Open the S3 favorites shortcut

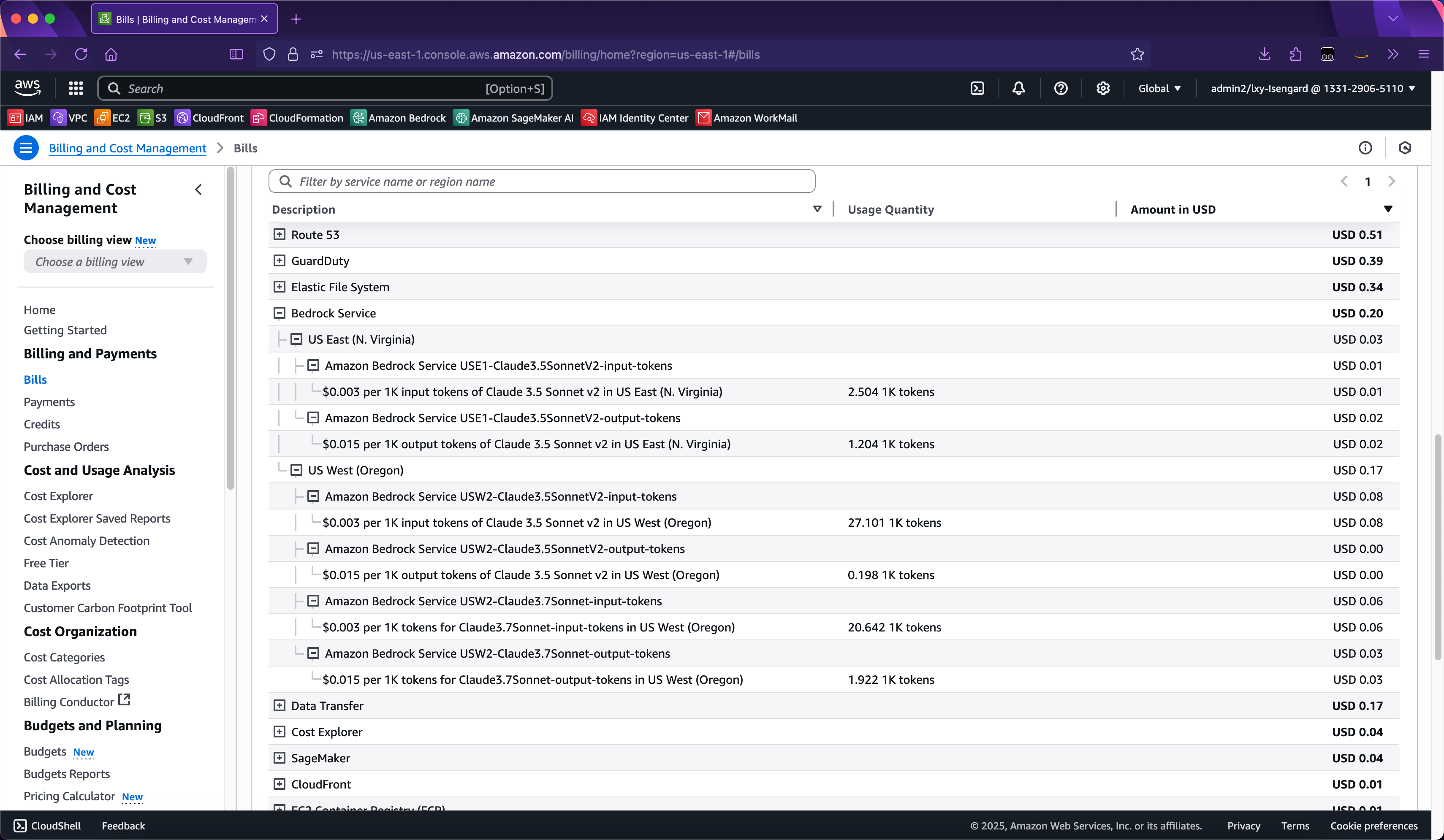point(152,118)
